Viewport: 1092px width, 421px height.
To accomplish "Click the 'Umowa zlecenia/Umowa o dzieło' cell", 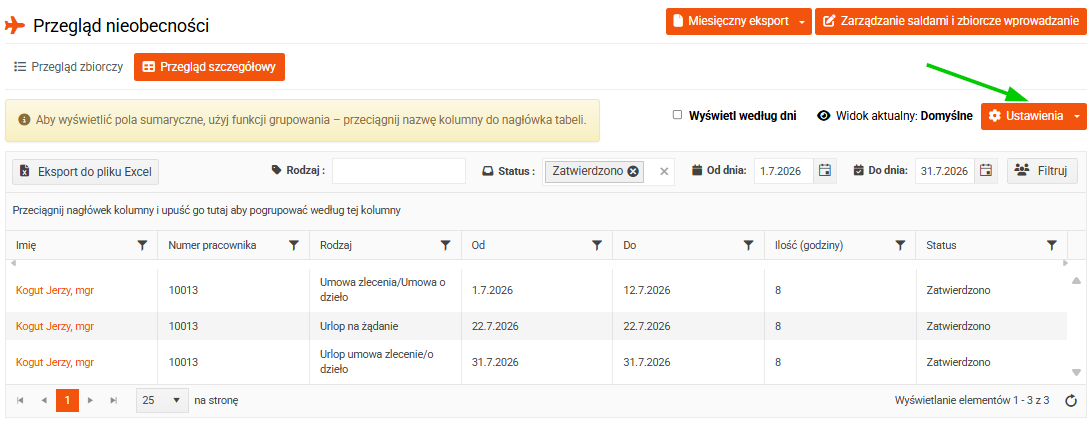I will coord(385,290).
